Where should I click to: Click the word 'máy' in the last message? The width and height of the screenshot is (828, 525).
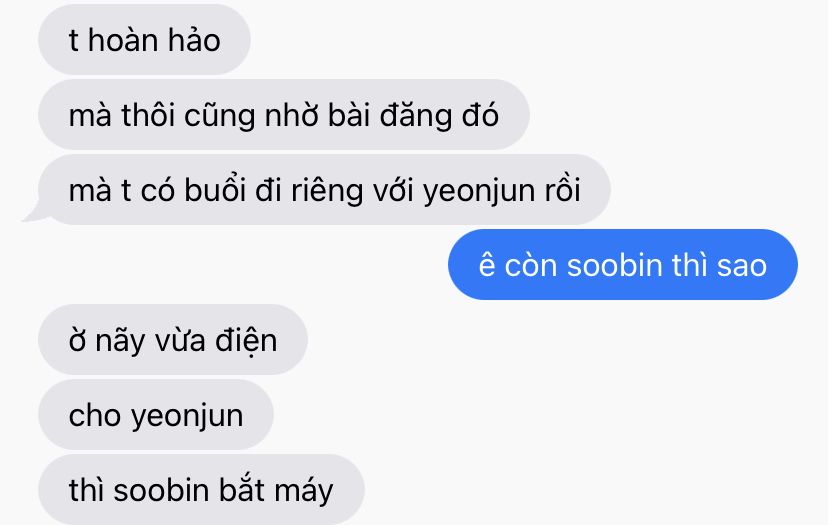pyautogui.click(x=304, y=492)
